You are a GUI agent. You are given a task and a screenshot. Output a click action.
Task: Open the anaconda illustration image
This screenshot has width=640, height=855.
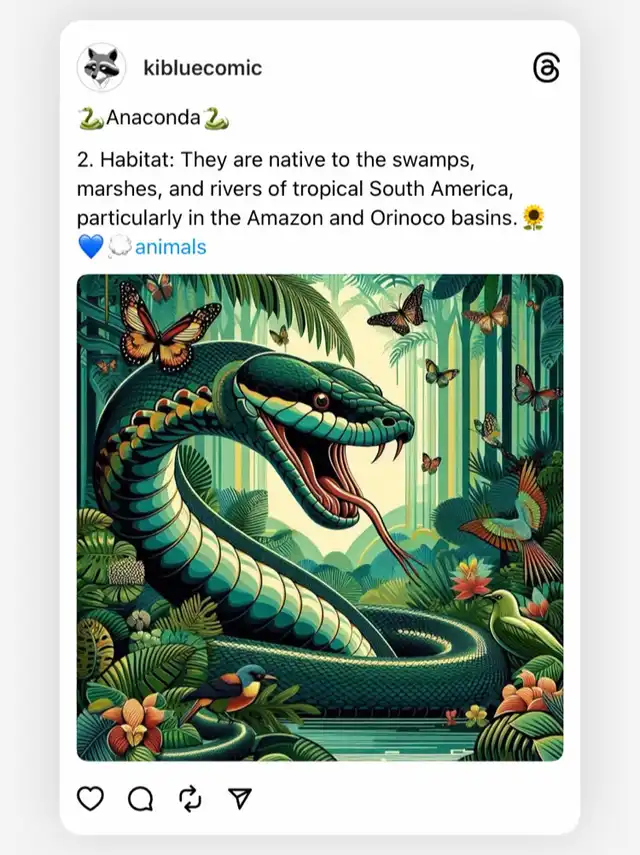pos(320,517)
